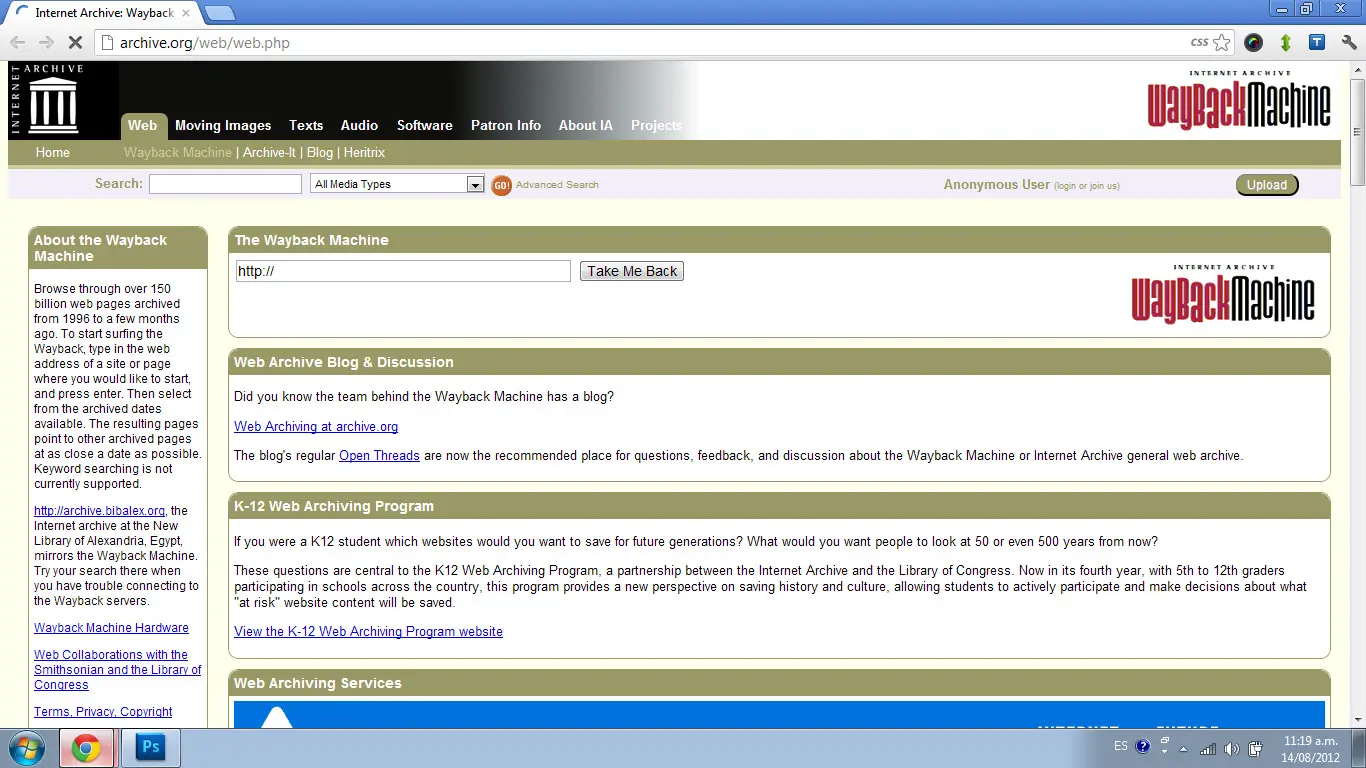Go to the Texts tab
This screenshot has height=768, width=1366.
(x=306, y=126)
